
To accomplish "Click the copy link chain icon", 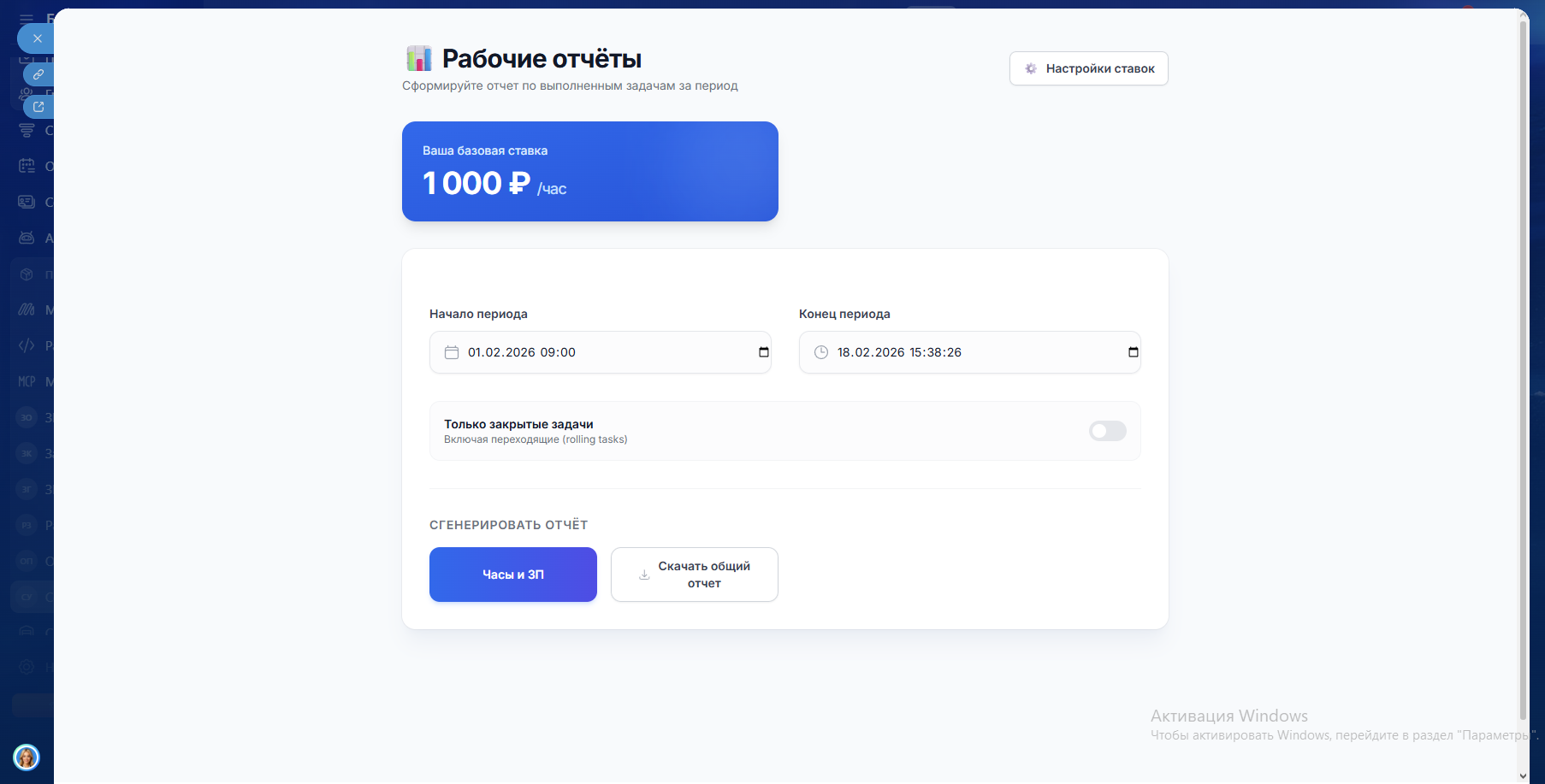I will (x=38, y=74).
